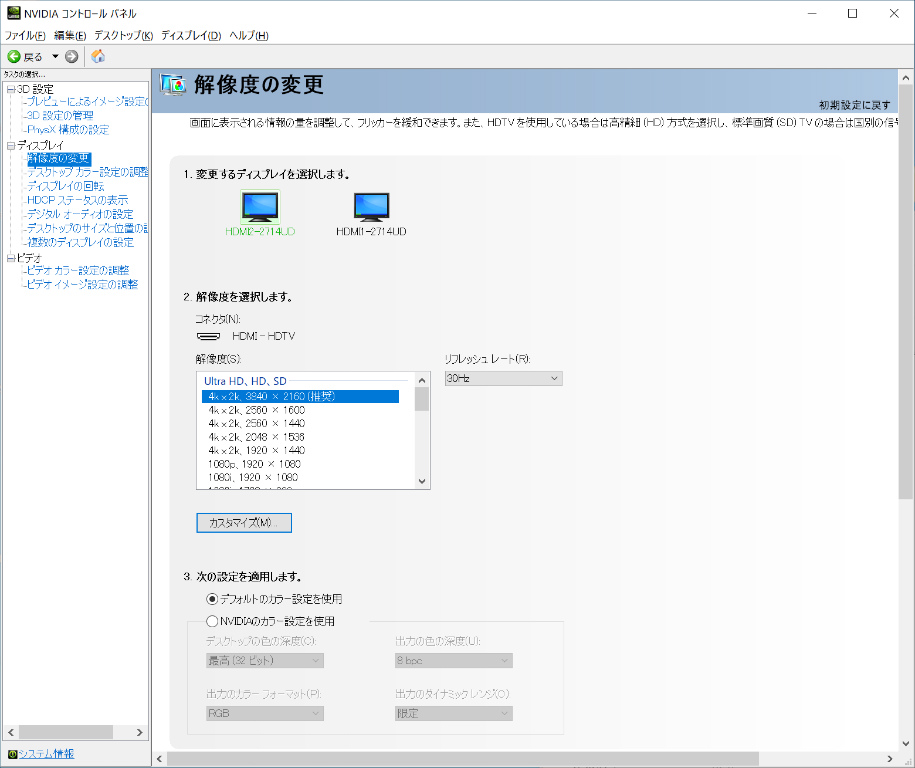Image resolution: width=915 pixels, height=768 pixels.
Task: Click the HDMI connector icon
Action: pyautogui.click(x=208, y=336)
